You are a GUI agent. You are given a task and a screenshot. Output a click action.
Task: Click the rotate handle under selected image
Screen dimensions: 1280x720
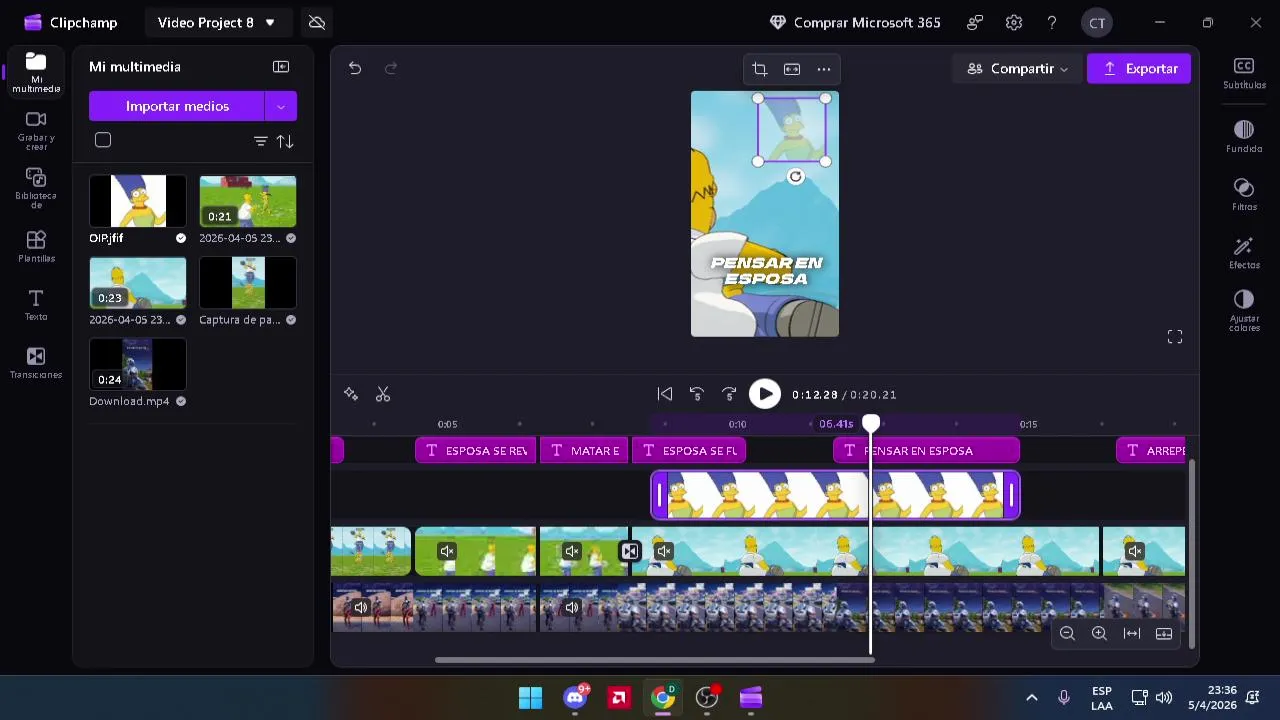tap(795, 177)
